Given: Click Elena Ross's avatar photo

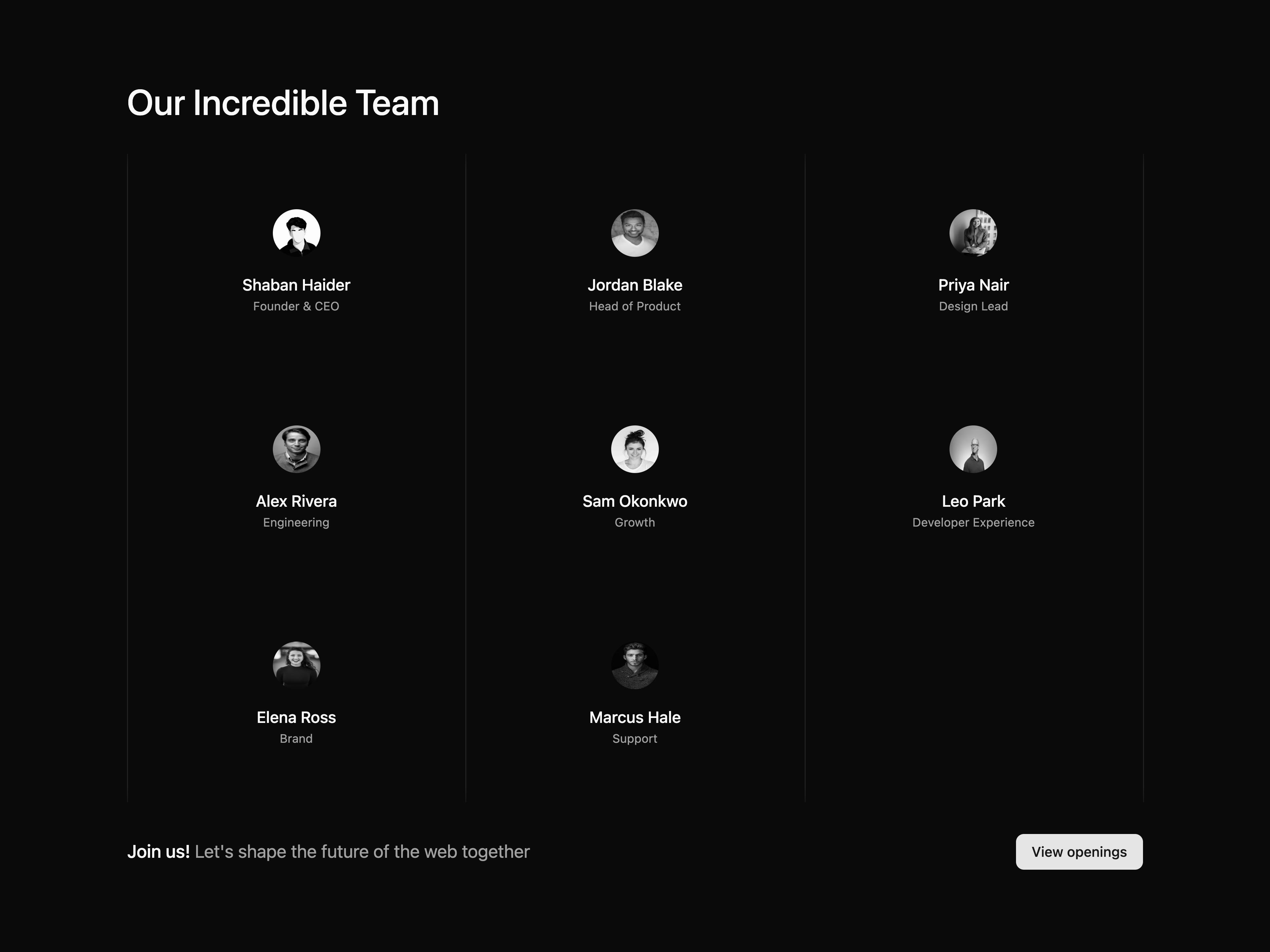Looking at the screenshot, I should click(x=296, y=666).
